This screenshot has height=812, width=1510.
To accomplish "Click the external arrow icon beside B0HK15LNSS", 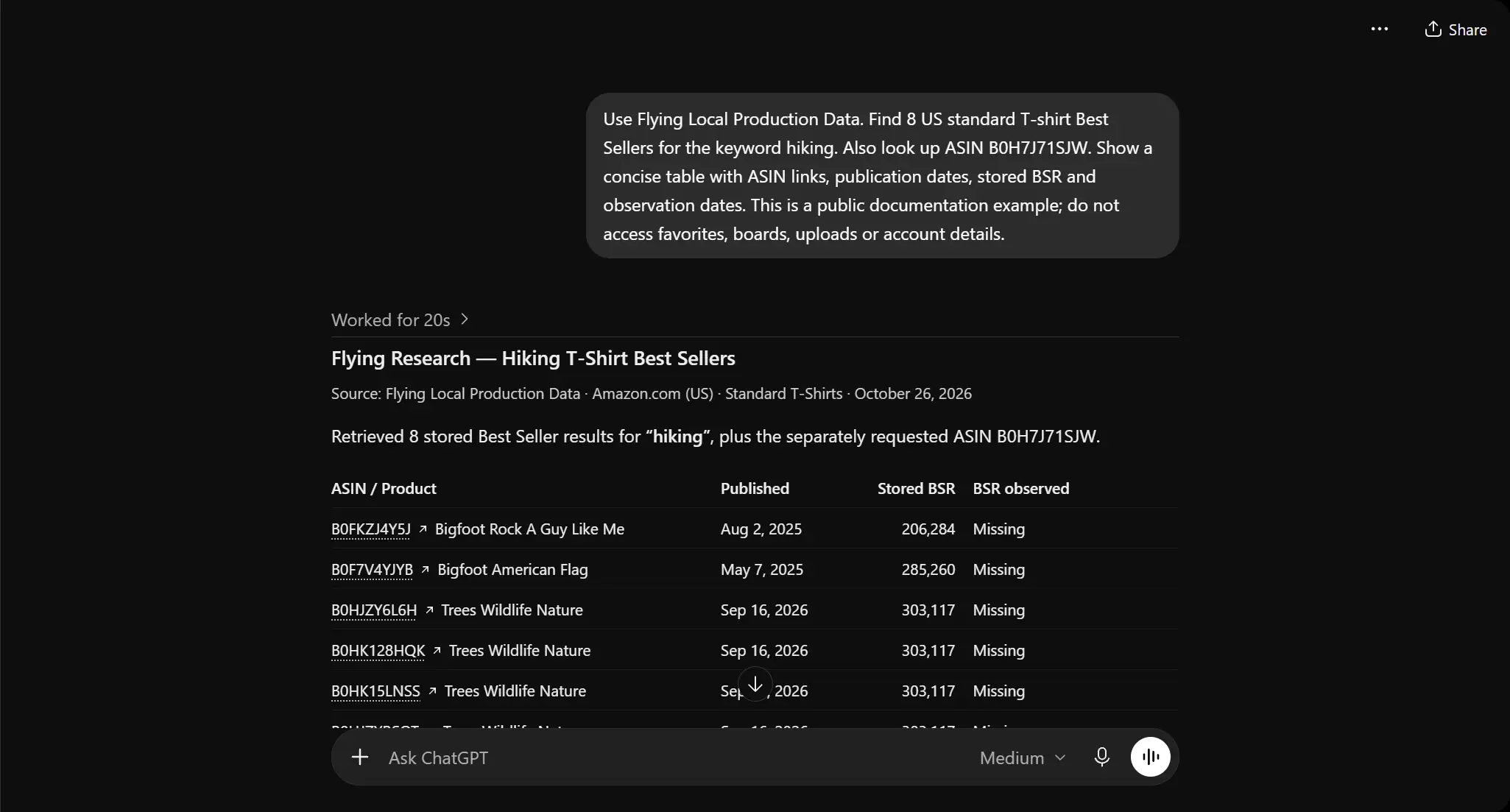I will [432, 691].
